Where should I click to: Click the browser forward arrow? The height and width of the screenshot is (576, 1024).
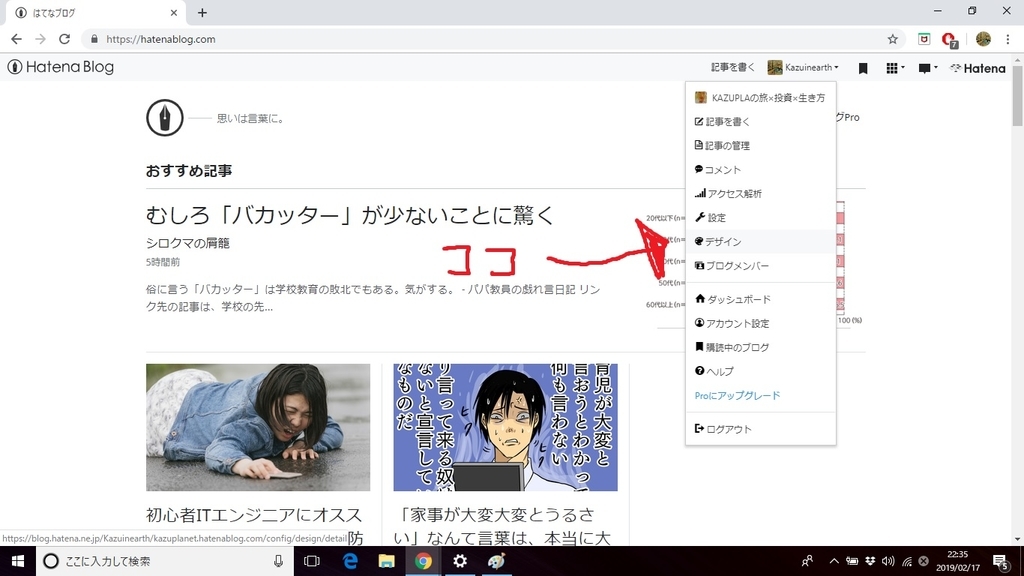click(x=40, y=39)
